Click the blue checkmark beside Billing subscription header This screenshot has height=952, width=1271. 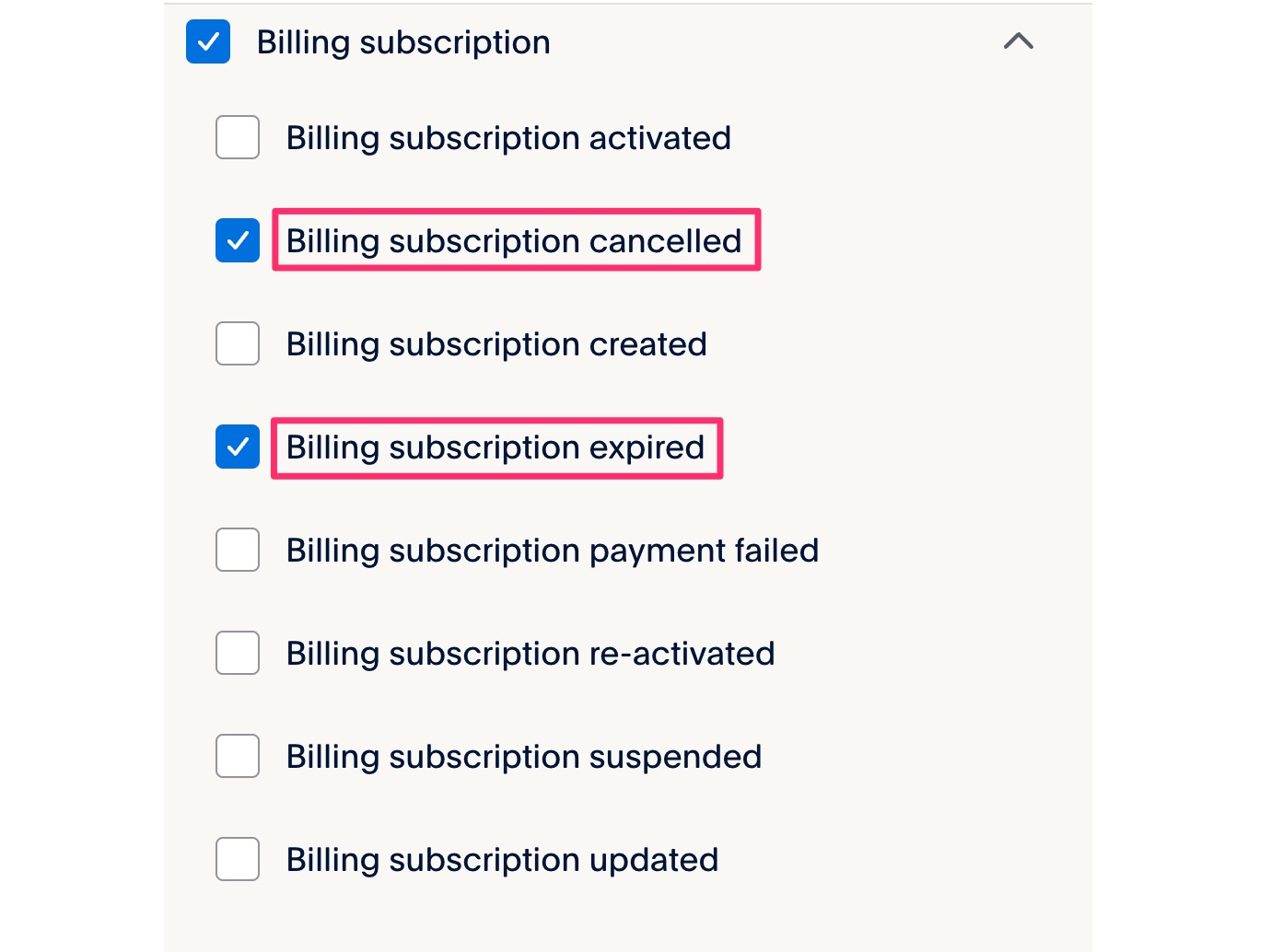pyautogui.click(x=207, y=41)
